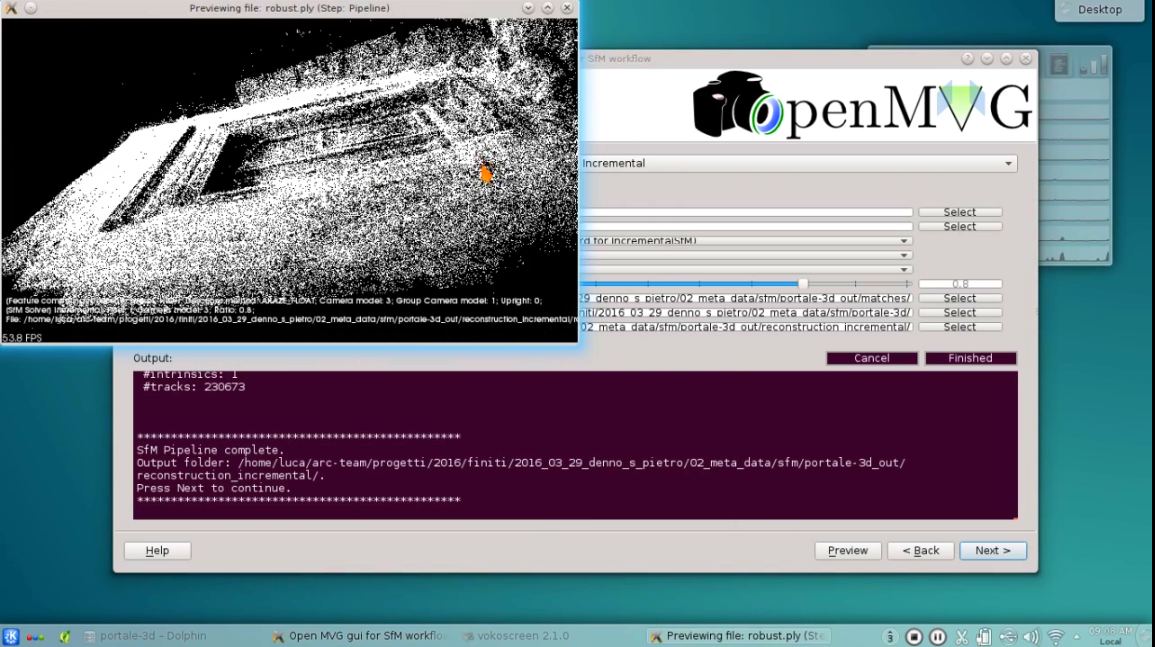Click Select next to the reconstruction_incremental path
1155x647 pixels.
(x=959, y=326)
